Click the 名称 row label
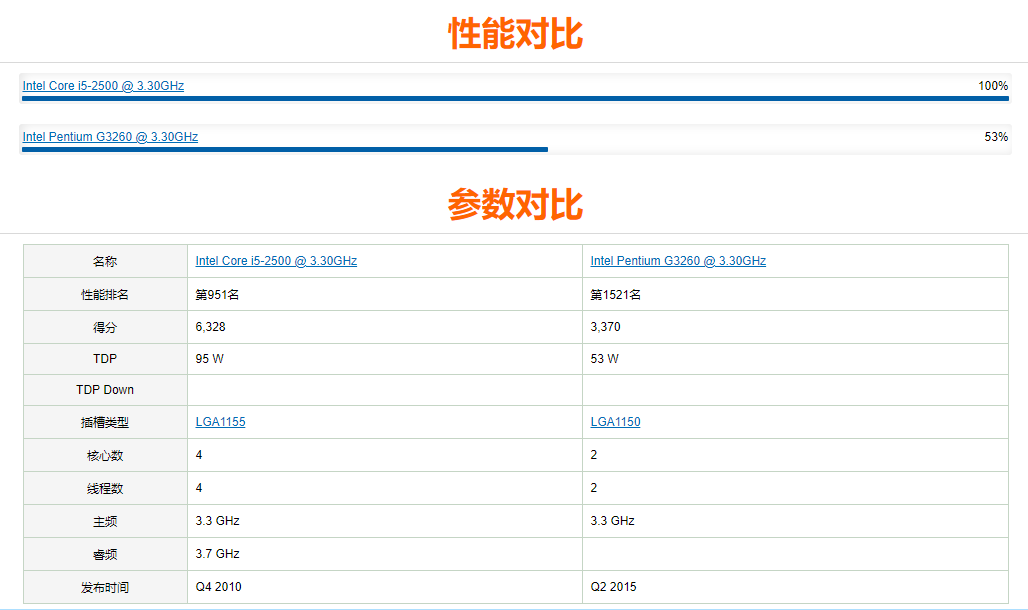Viewport: 1028px width, 610px height. click(105, 262)
